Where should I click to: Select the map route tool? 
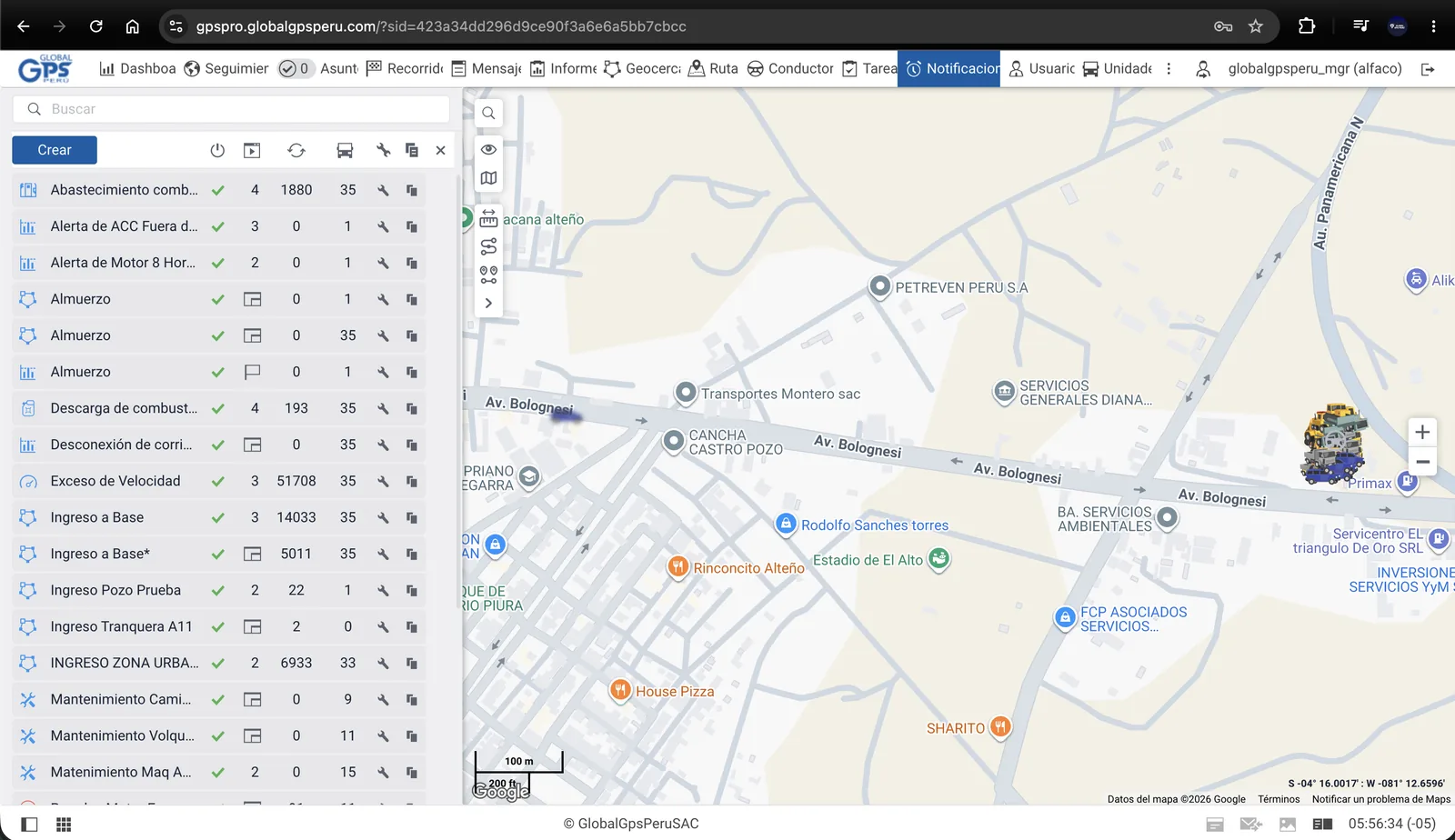[x=488, y=246]
